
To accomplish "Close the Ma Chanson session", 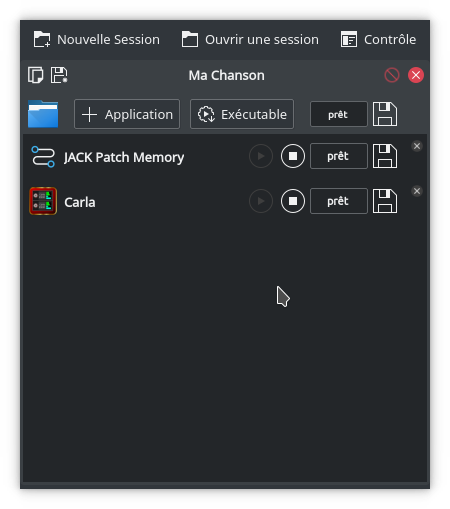I will (416, 75).
